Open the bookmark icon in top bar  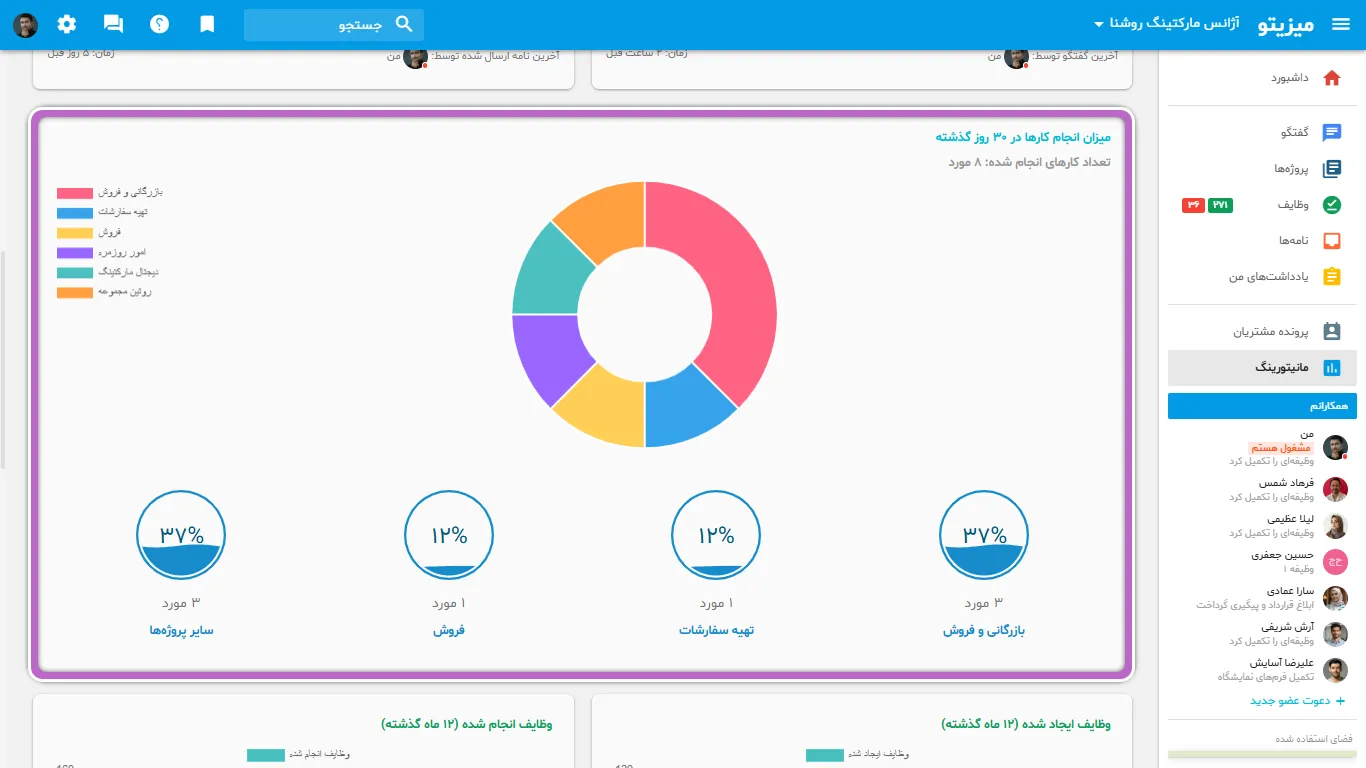coord(207,24)
